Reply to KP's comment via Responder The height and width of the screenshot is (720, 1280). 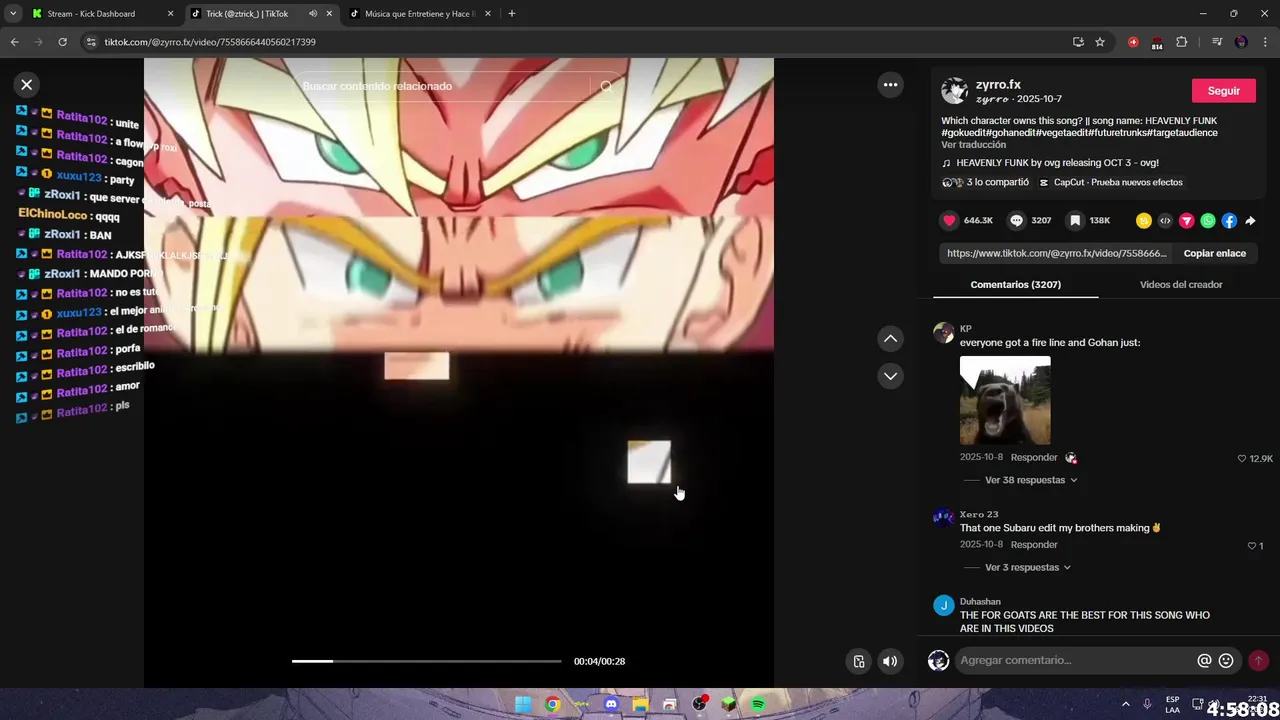coord(1034,457)
